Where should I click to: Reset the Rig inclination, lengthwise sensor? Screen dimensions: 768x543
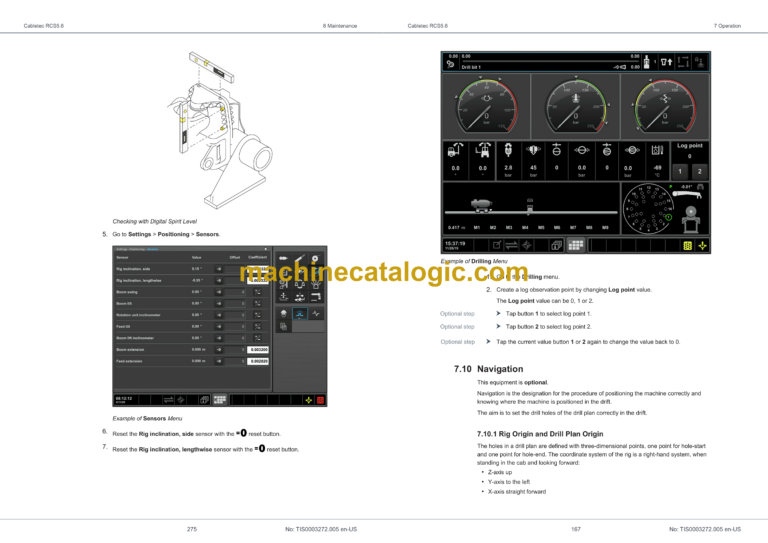tap(219, 281)
